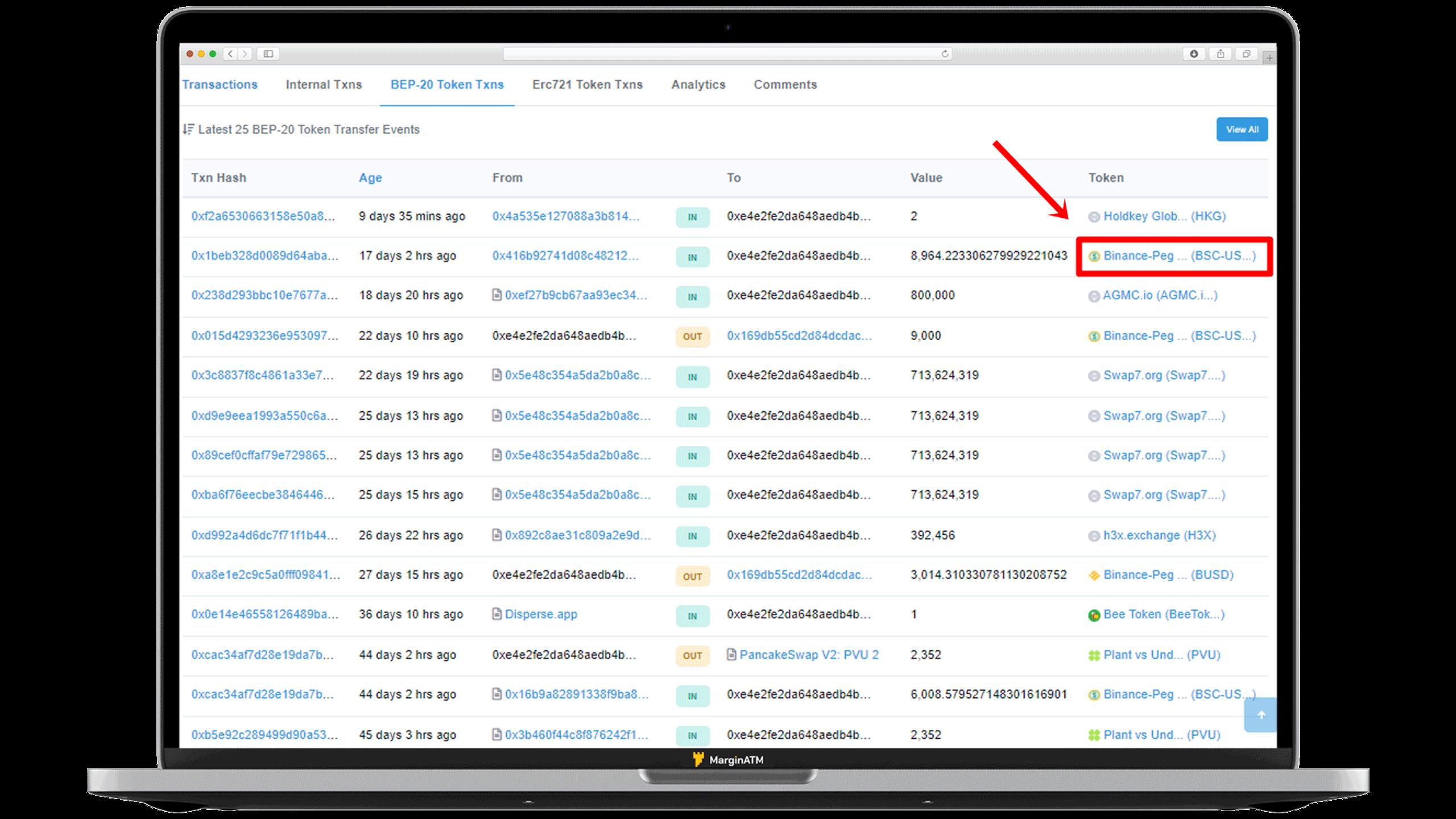This screenshot has height=819, width=1456.
Task: Open txn hash 0x0e14e46558126489ba
Action: click(x=264, y=614)
